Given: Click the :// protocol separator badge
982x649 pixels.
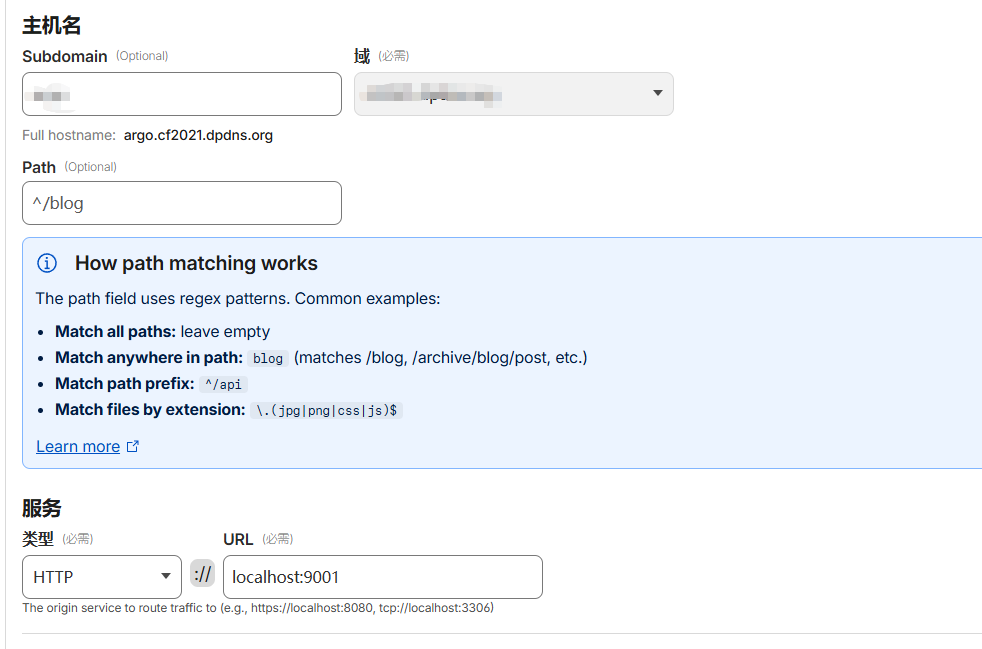Looking at the screenshot, I should click(x=203, y=575).
